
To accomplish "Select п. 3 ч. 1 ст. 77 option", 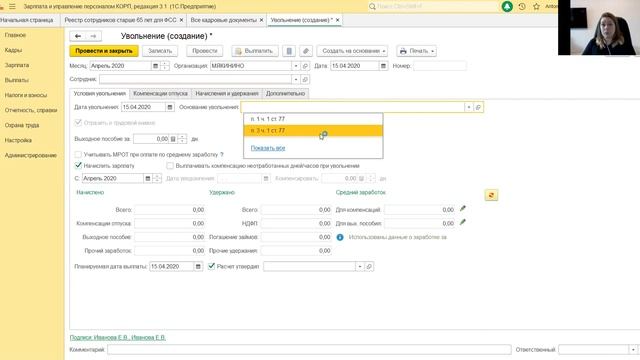I will (x=313, y=131).
